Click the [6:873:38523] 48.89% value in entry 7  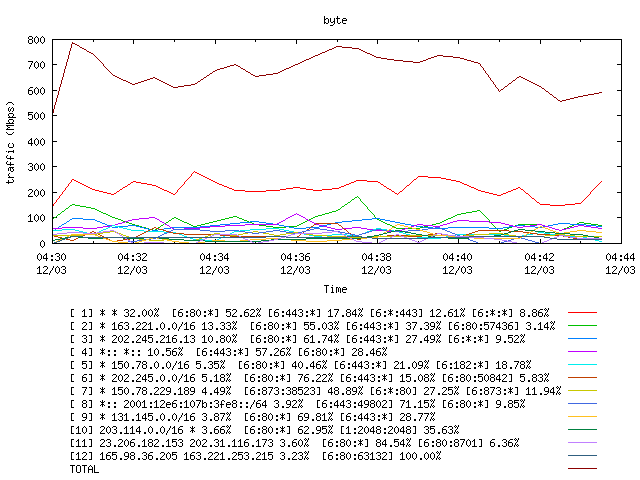303,391
